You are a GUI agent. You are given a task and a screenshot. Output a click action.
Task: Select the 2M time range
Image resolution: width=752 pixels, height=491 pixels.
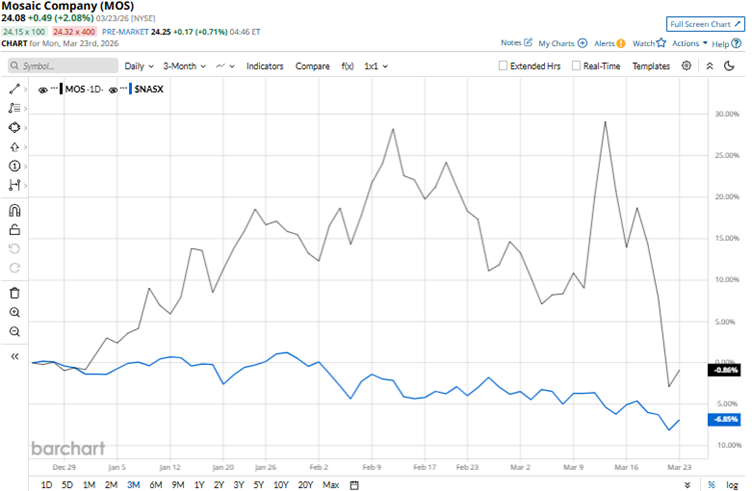click(x=111, y=485)
